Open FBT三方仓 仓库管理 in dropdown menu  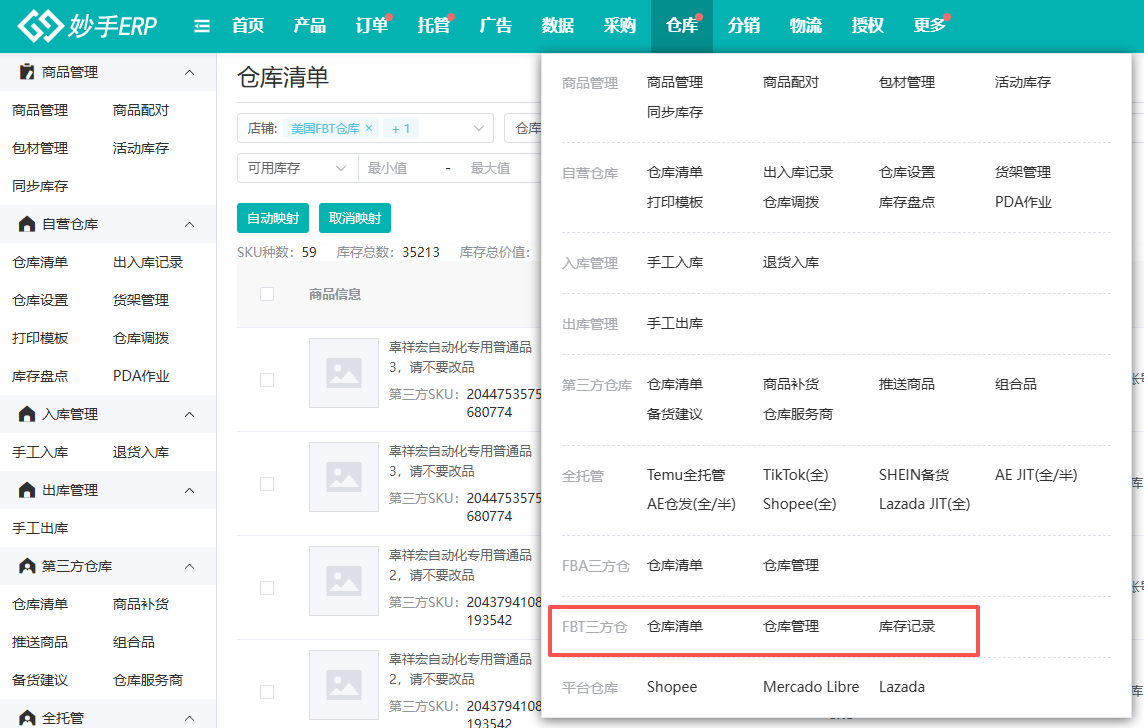pos(791,626)
